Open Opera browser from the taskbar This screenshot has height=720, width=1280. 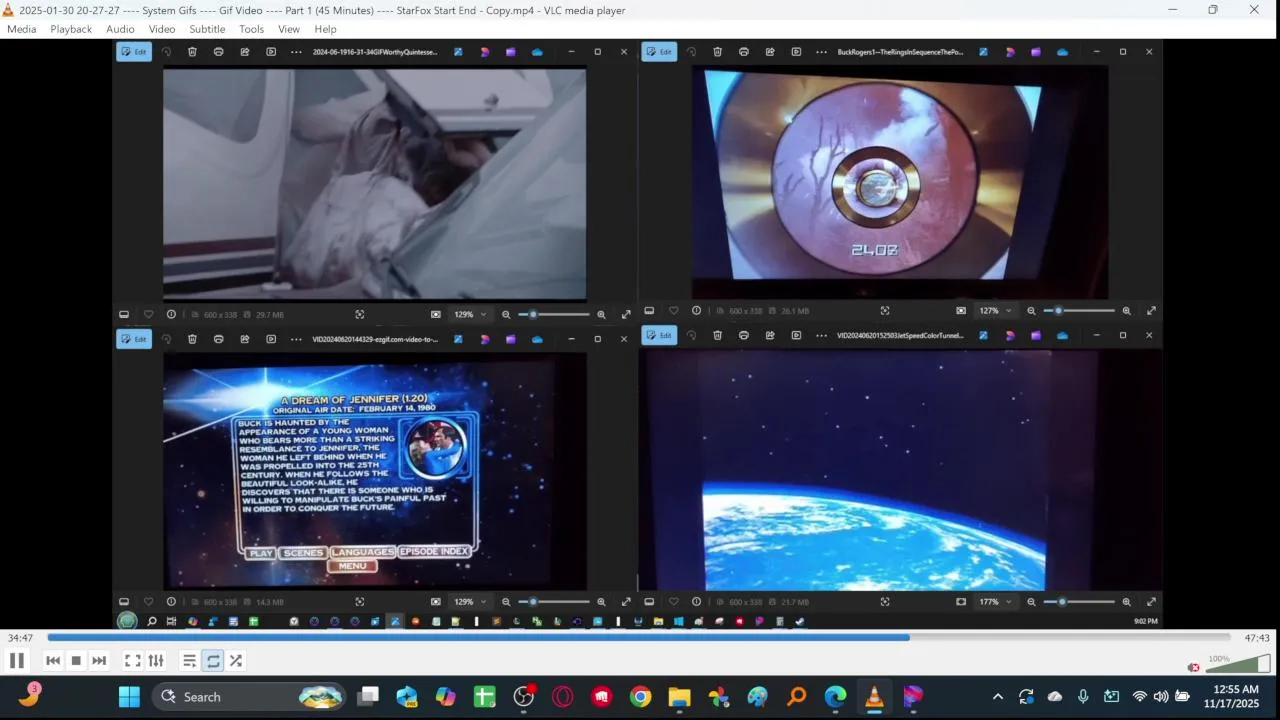pyautogui.click(x=563, y=697)
